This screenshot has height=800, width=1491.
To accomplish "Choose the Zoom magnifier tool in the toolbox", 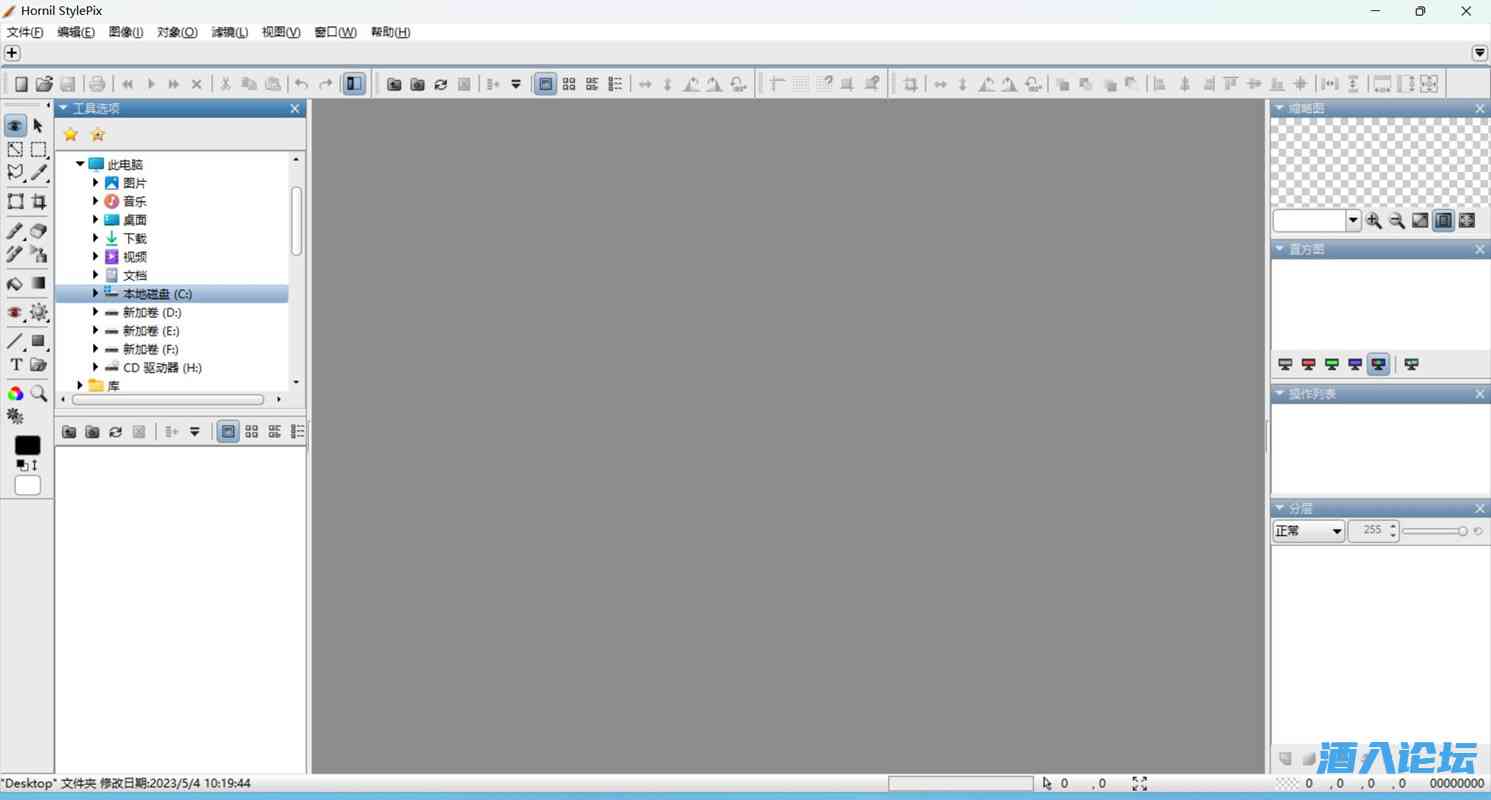I will 39,394.
